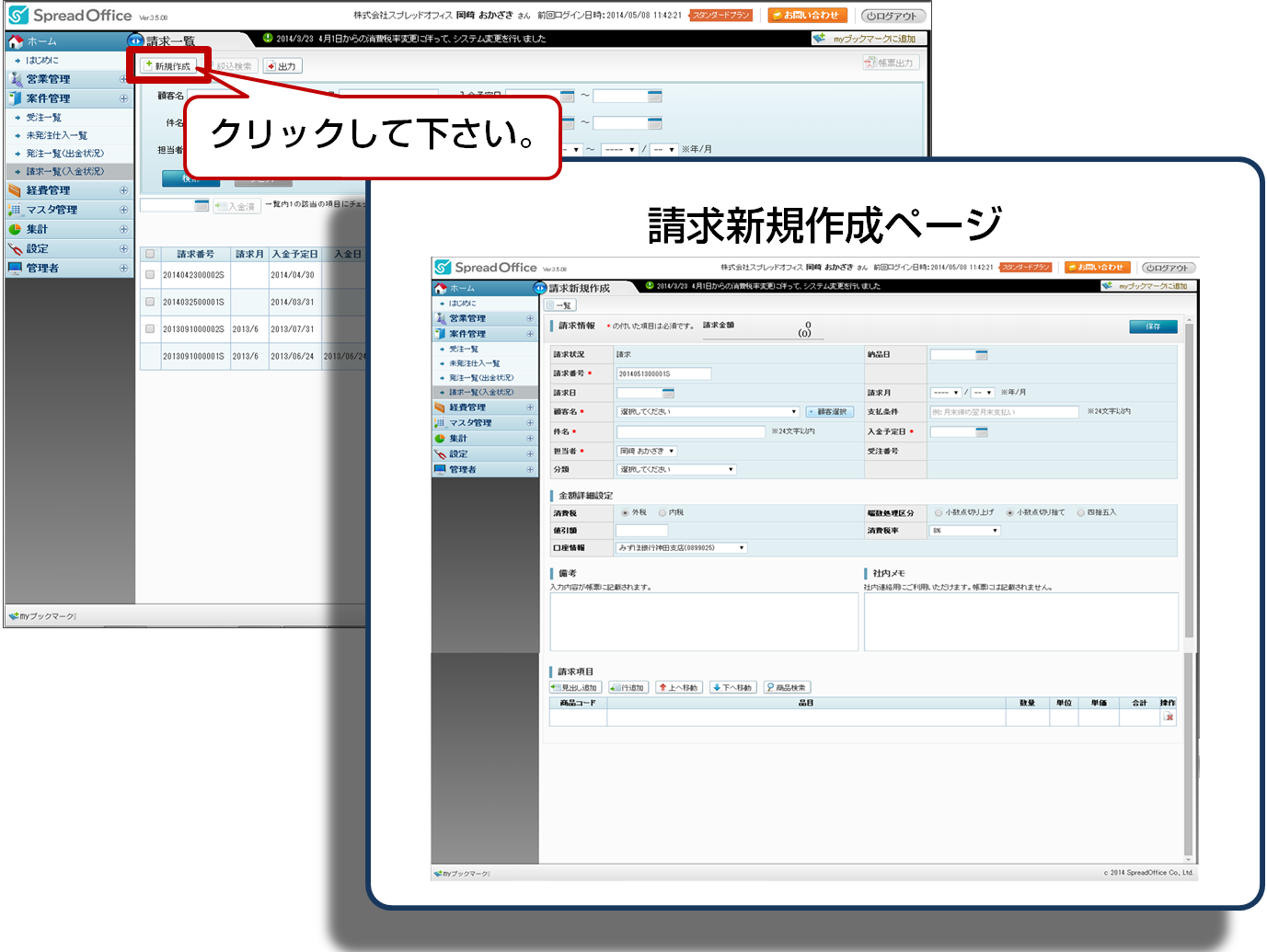
Task: Open 発注一覧(出金状況) in 請求一覧 window sidebar
Action: 65,154
